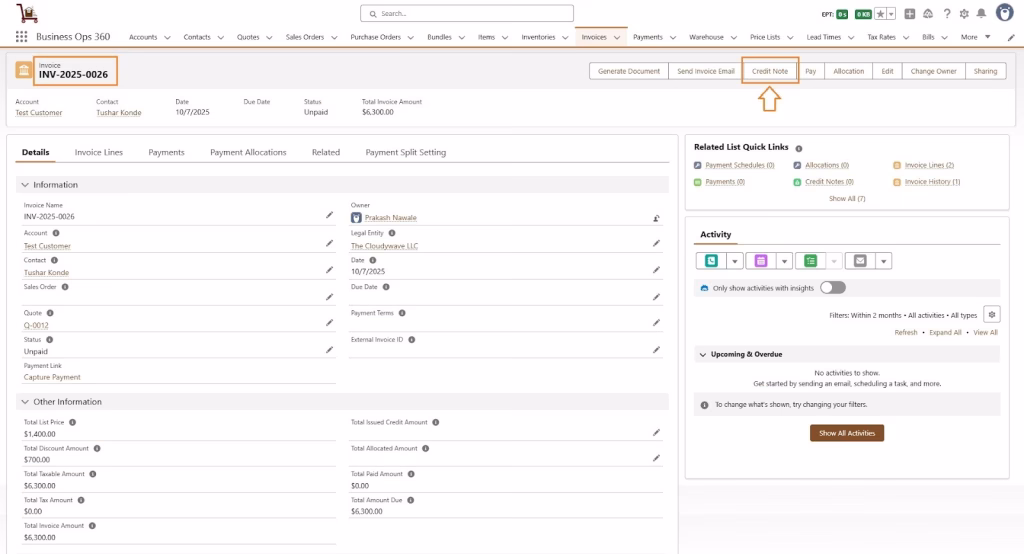Viewport: 1024px width, 554px height.
Task: Switch to the Invoice Lines tab
Action: (x=99, y=152)
